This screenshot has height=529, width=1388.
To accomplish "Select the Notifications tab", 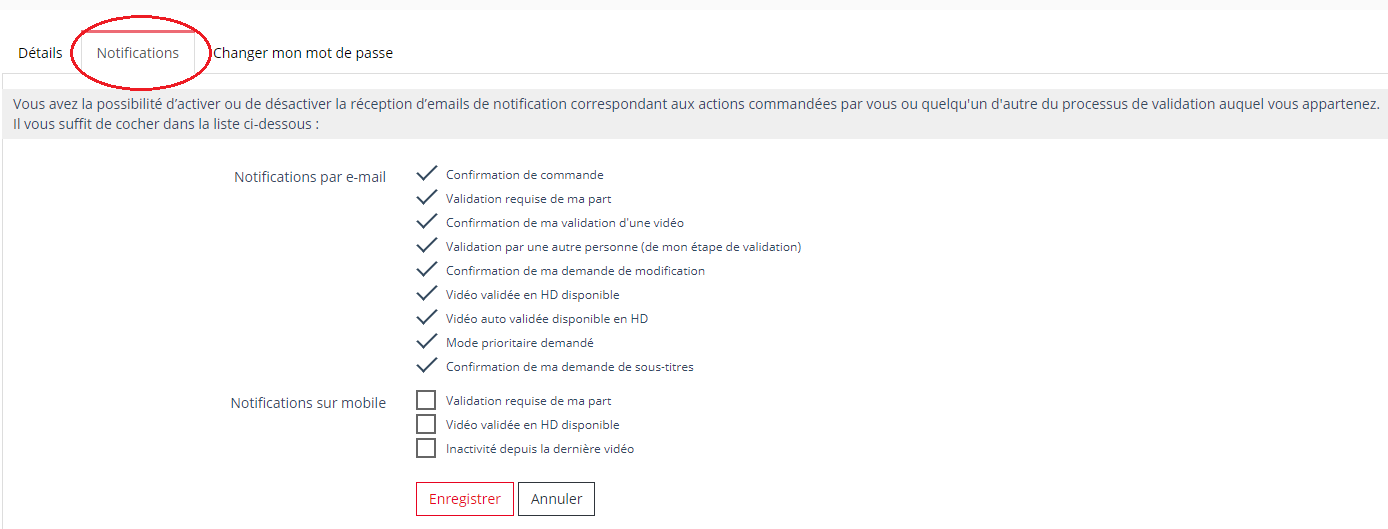I will pyautogui.click(x=138, y=53).
